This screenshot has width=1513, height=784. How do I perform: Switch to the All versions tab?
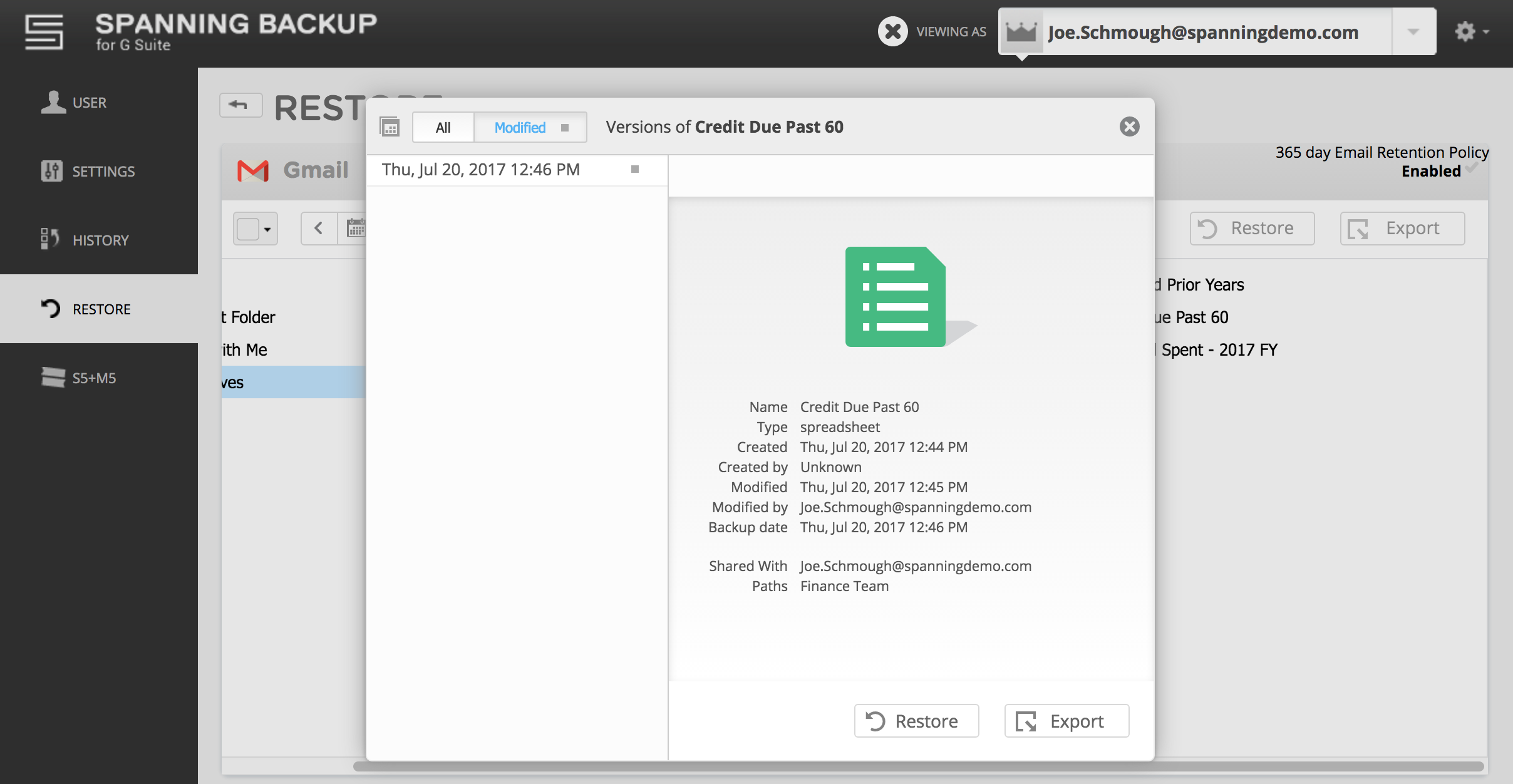coord(443,128)
